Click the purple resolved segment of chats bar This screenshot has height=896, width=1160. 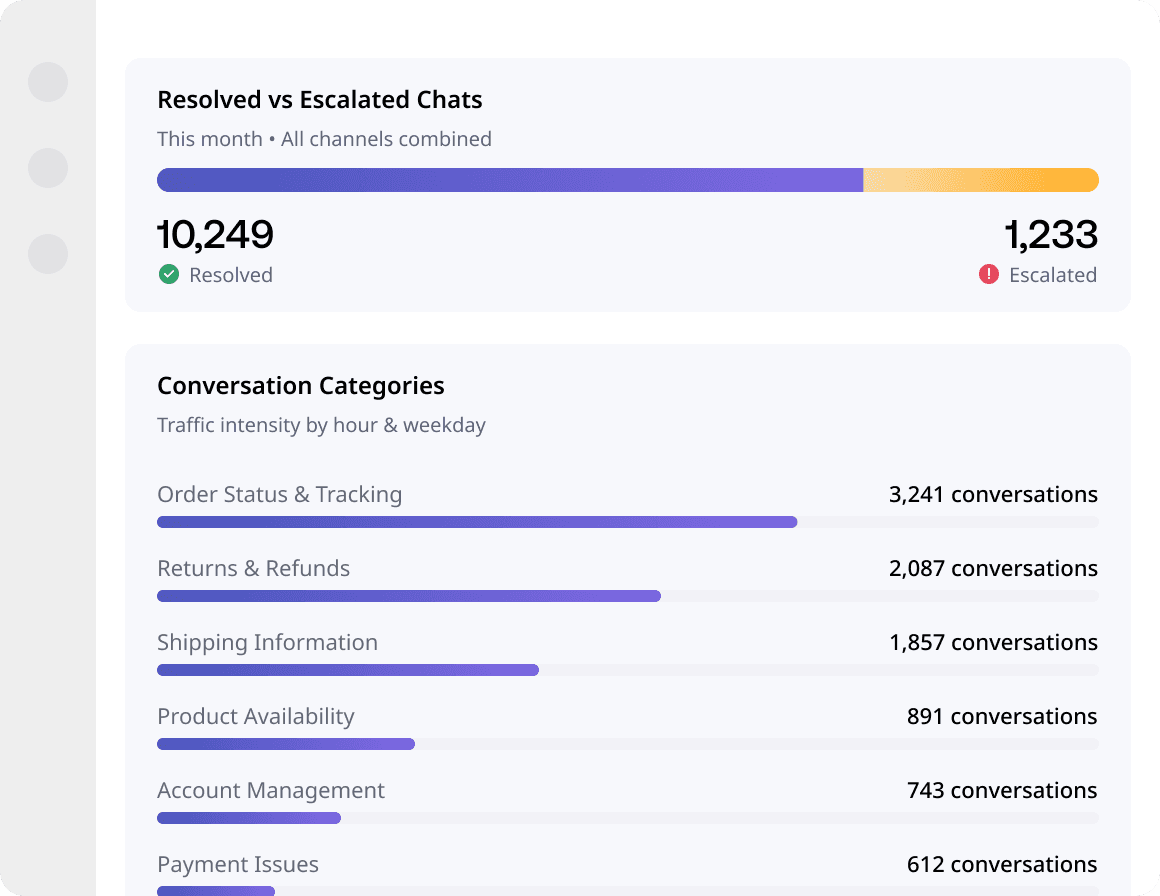[x=510, y=180]
